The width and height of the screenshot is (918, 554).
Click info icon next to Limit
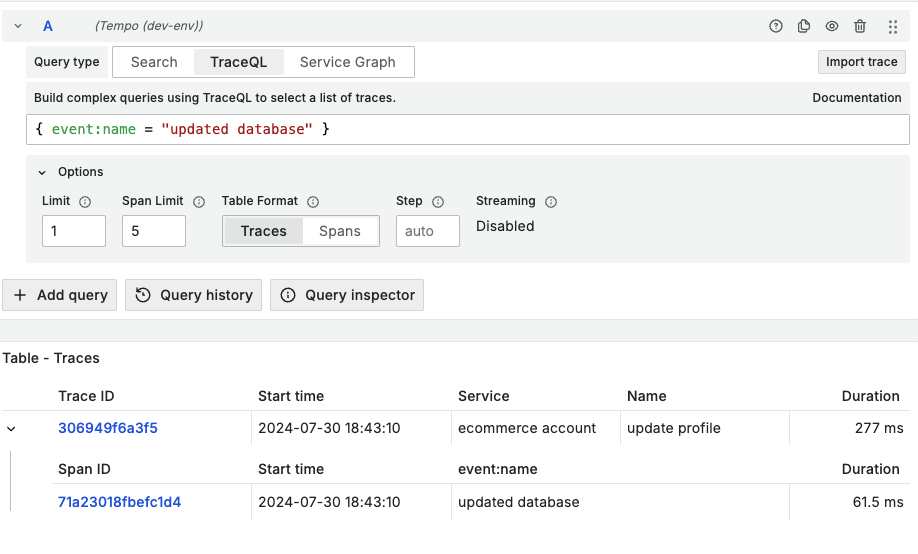pos(85,202)
